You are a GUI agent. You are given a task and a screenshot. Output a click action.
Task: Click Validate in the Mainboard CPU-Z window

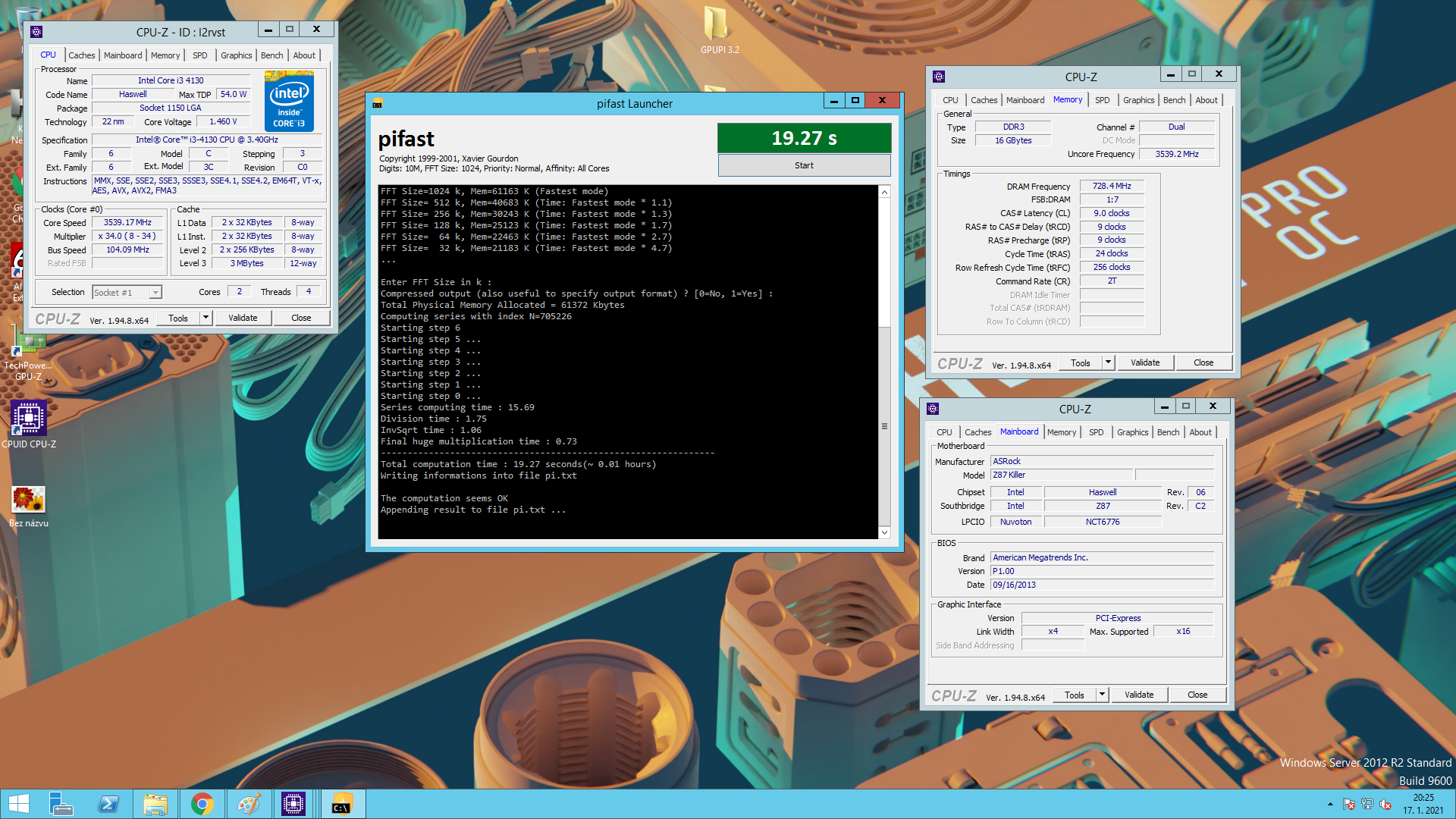point(1139,695)
